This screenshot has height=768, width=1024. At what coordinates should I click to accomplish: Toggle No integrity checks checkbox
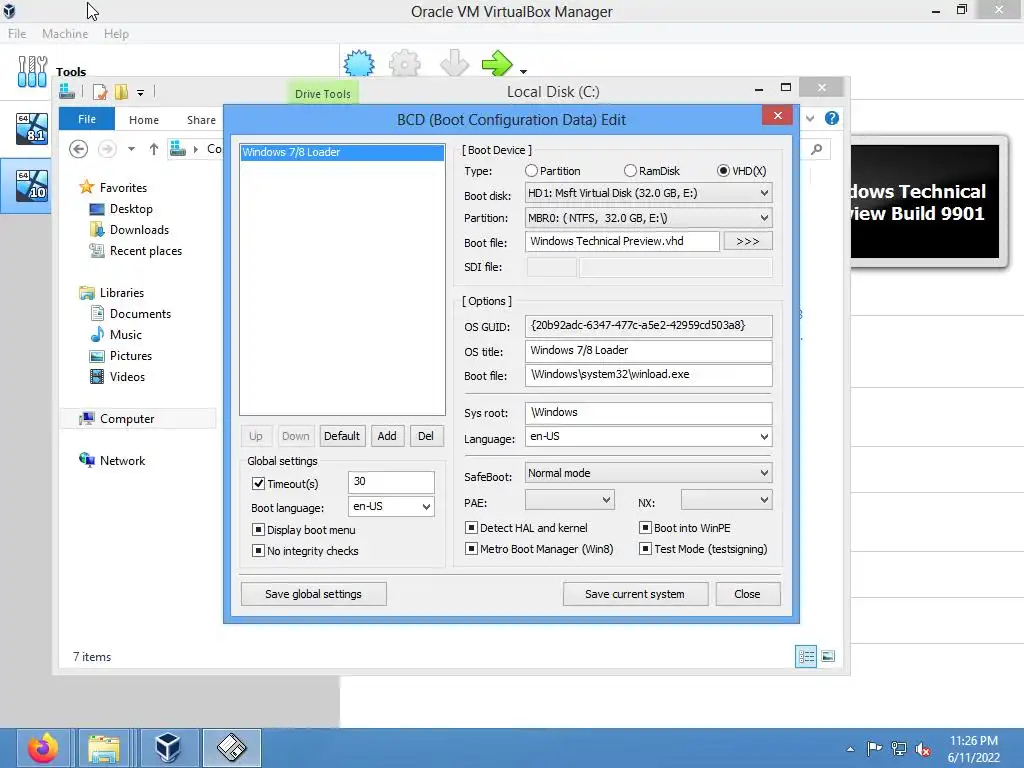pyautogui.click(x=258, y=551)
